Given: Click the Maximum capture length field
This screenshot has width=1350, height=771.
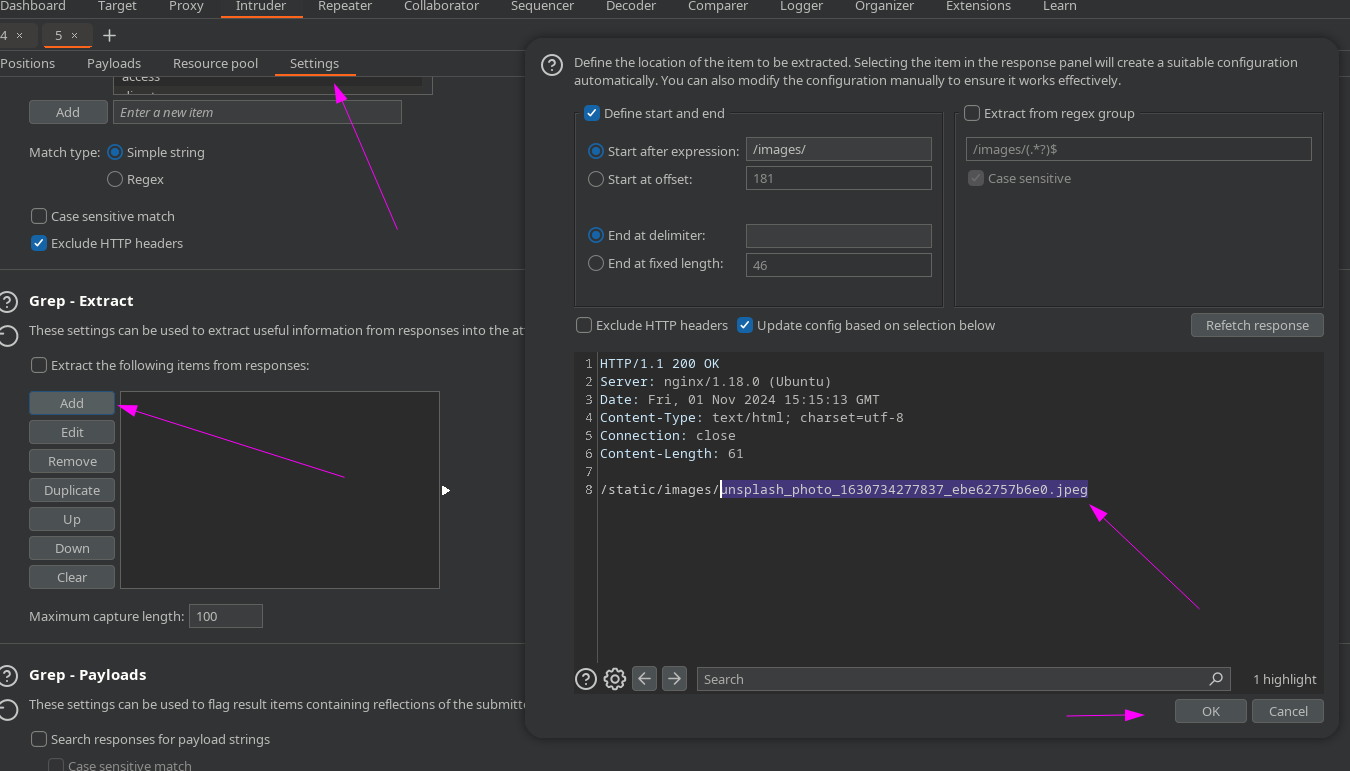Looking at the screenshot, I should pos(226,616).
